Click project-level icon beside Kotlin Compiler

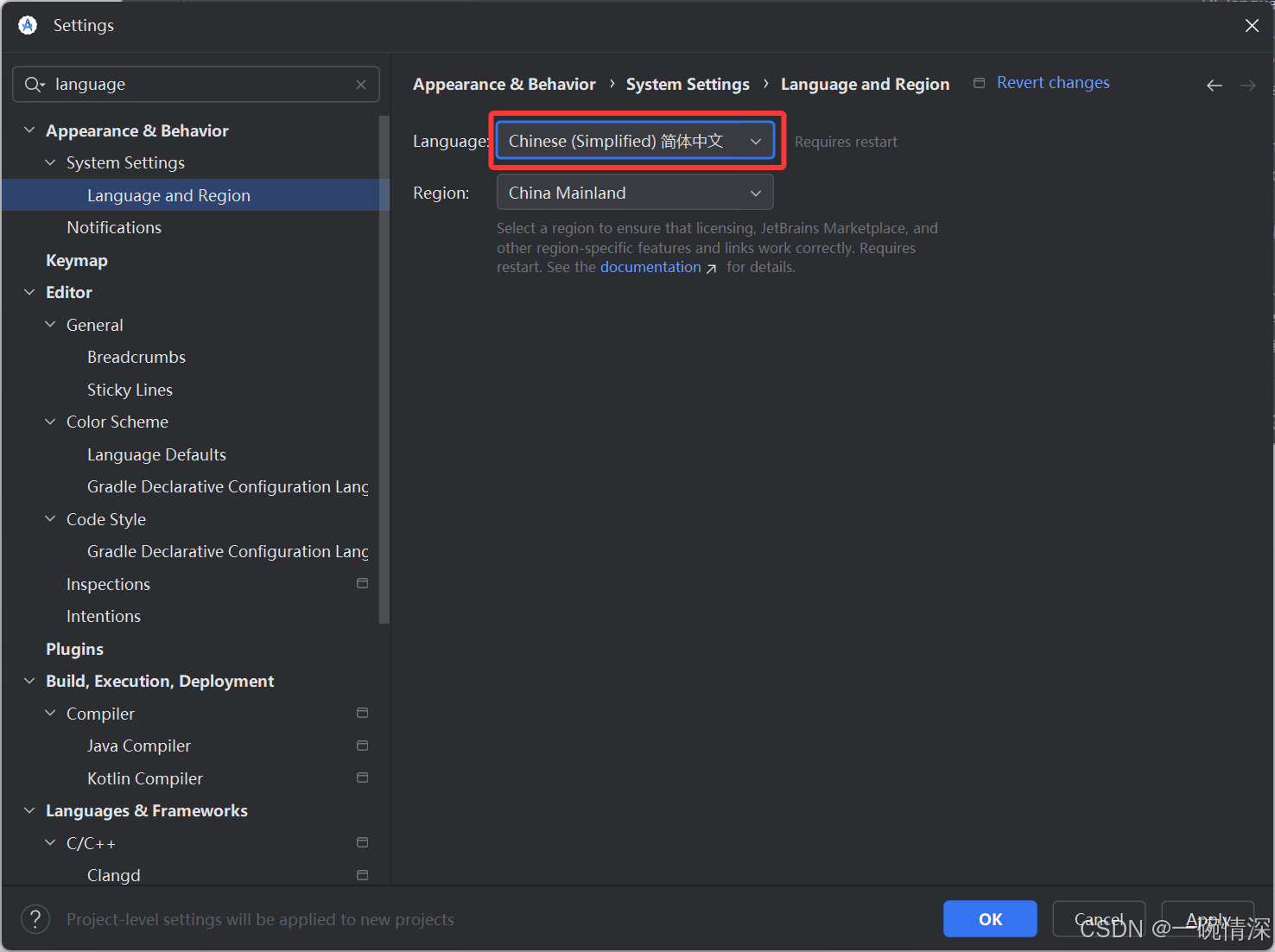click(x=362, y=777)
